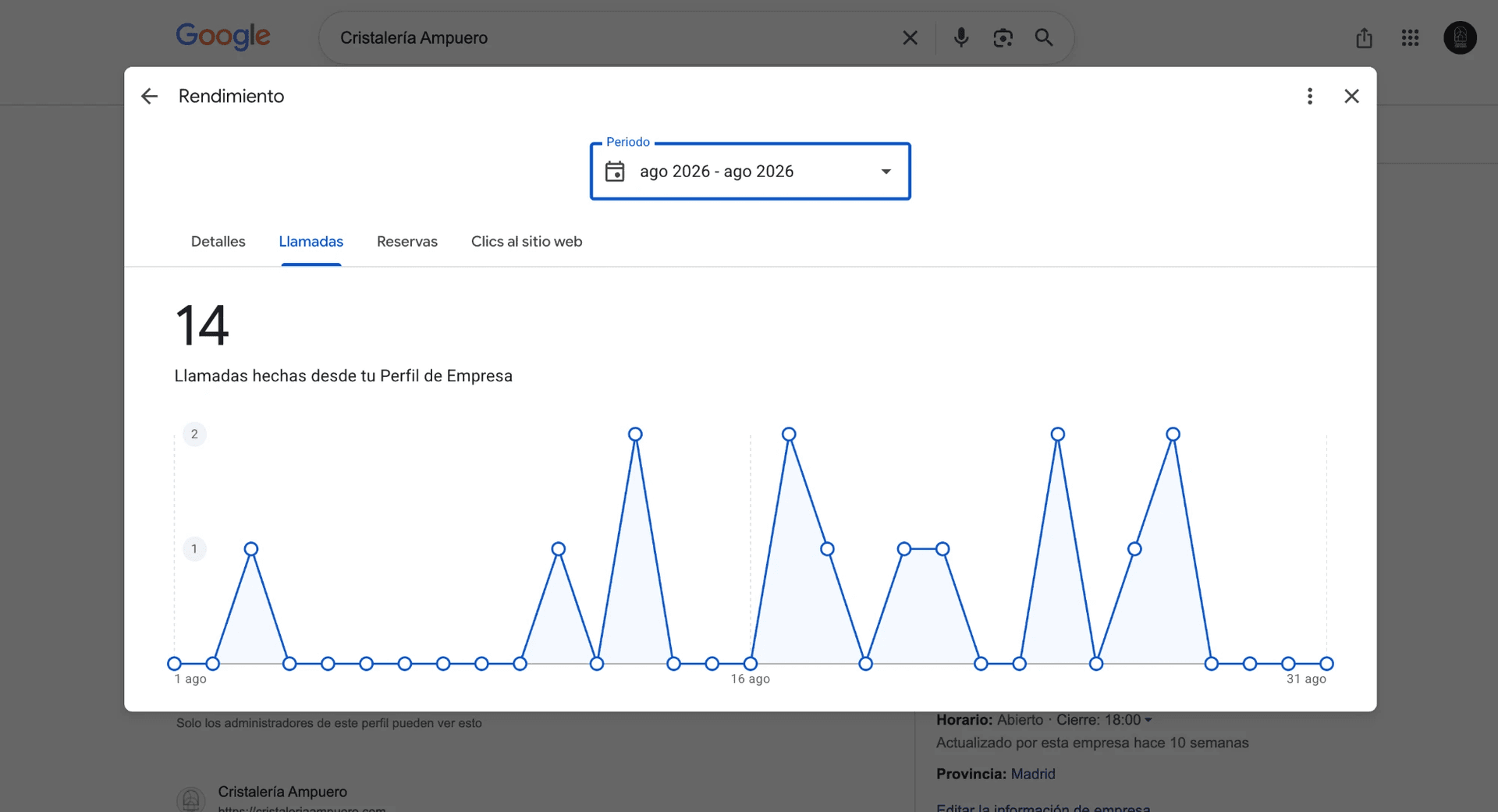
Task: Open the Google account avatar
Action: (x=1460, y=37)
